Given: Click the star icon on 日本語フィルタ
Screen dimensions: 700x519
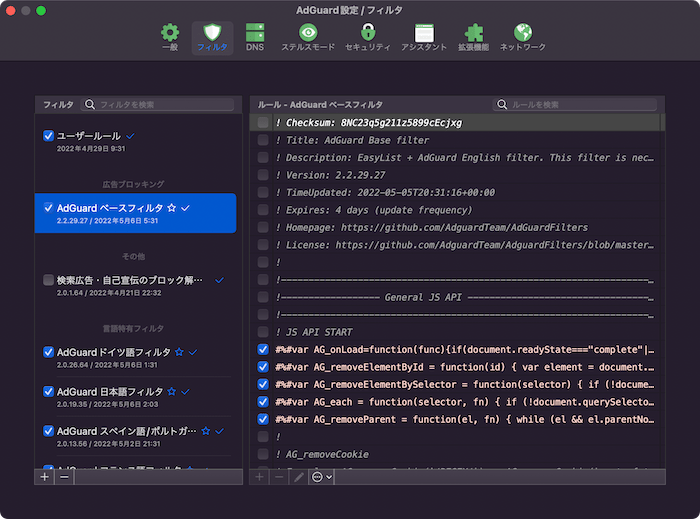Looking at the screenshot, I should pos(171,392).
